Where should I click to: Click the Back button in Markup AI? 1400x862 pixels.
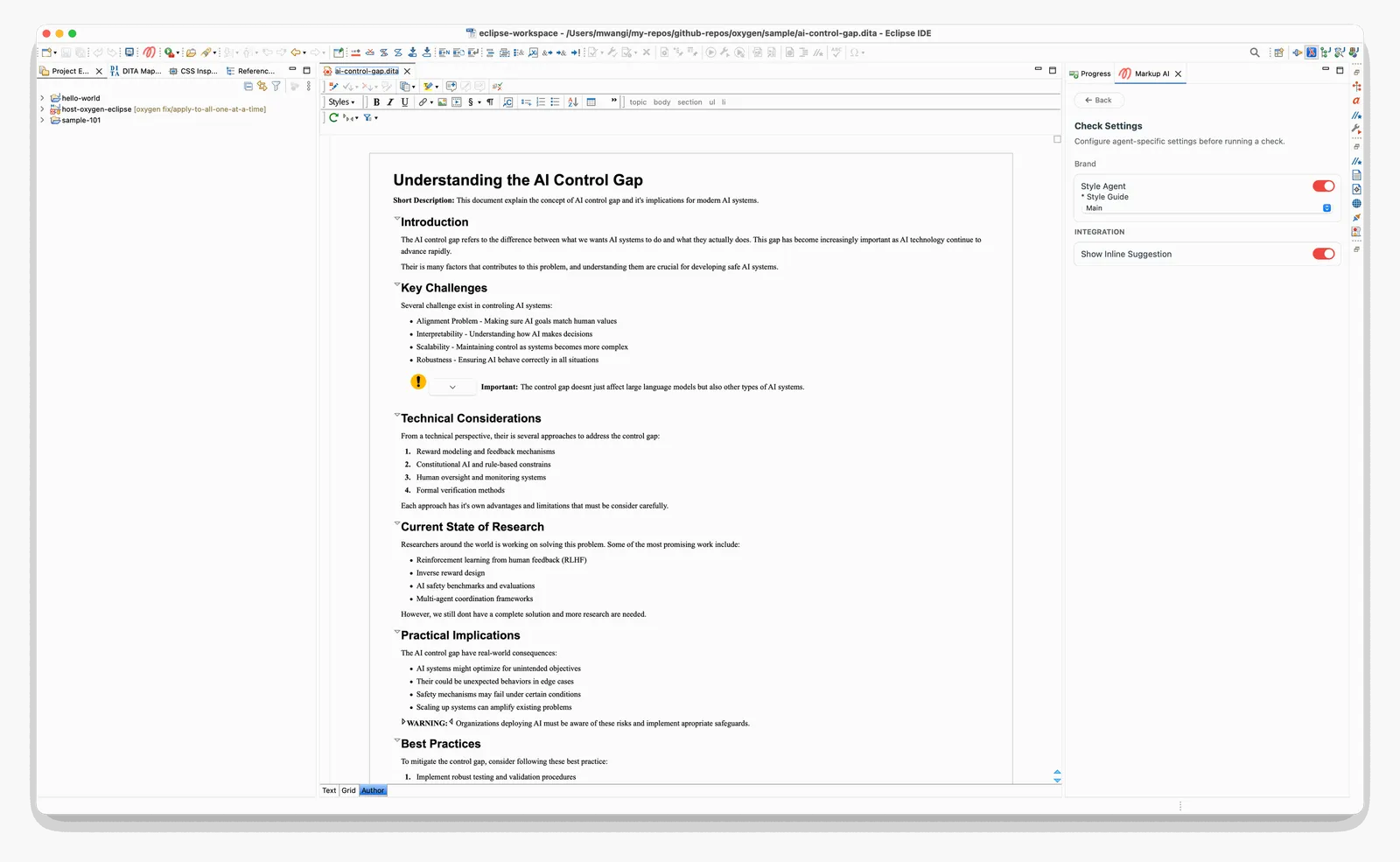(1098, 100)
